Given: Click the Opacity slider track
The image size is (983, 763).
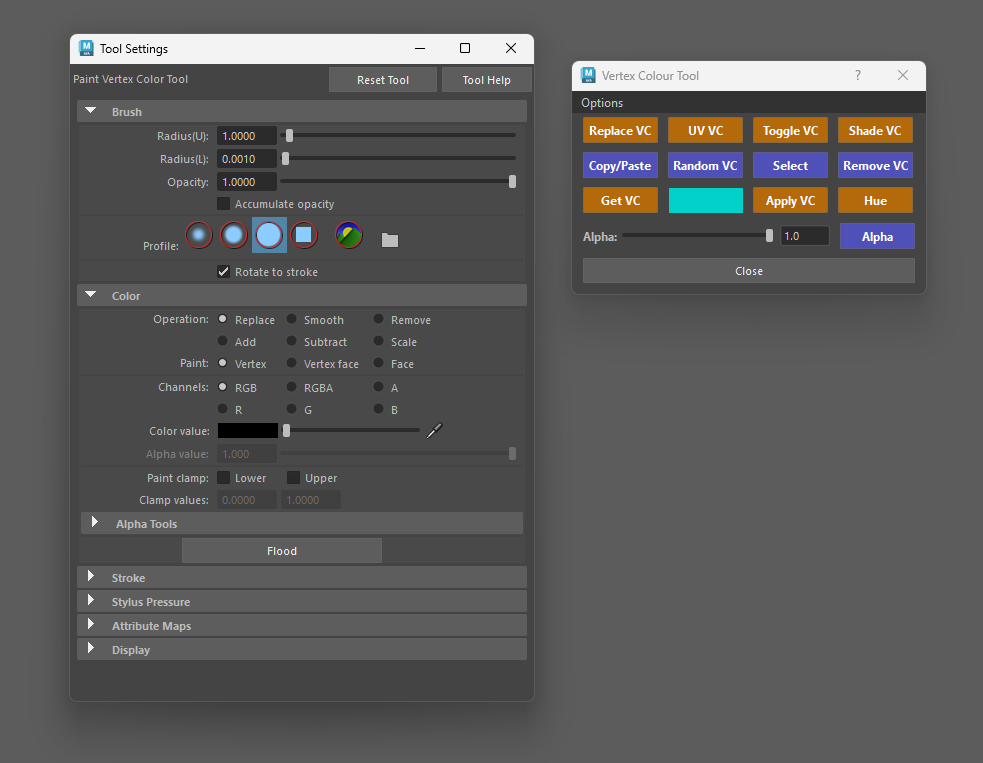Looking at the screenshot, I should click(x=397, y=181).
